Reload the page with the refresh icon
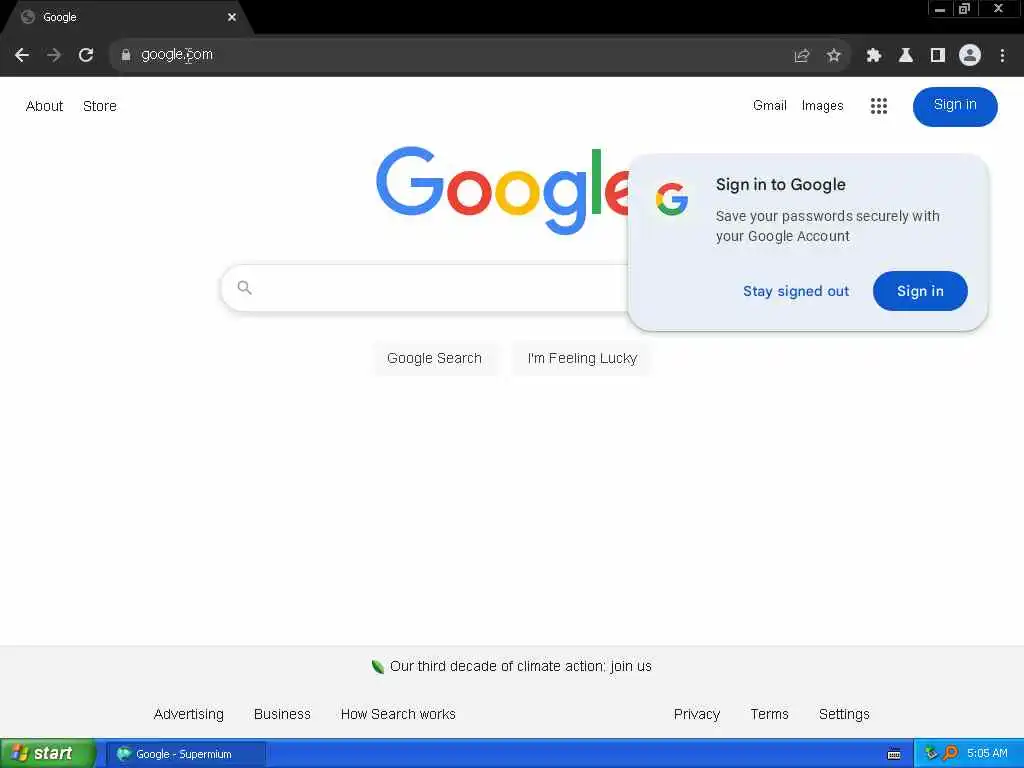The image size is (1024, 768). click(86, 55)
